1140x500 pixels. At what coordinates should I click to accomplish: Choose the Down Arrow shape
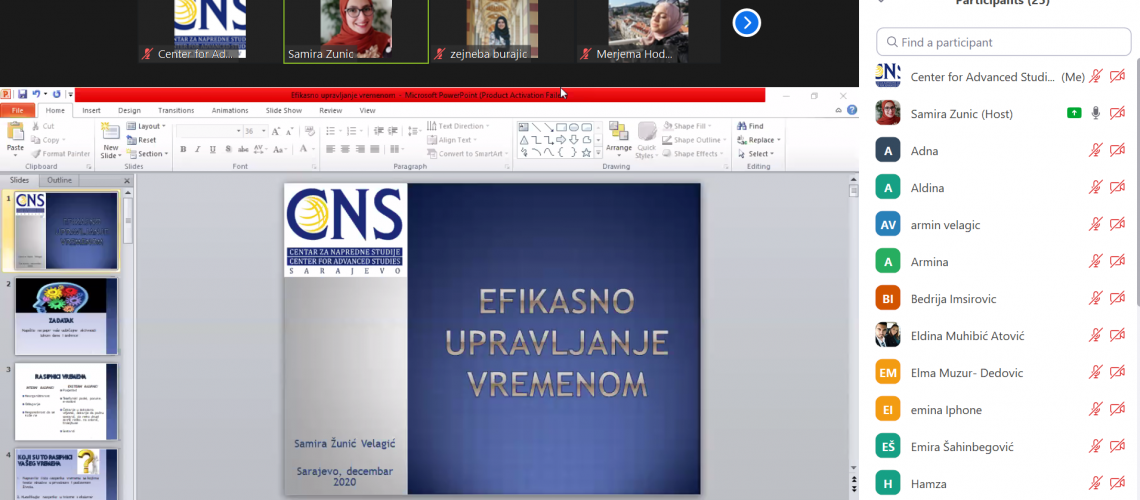[x=574, y=140]
